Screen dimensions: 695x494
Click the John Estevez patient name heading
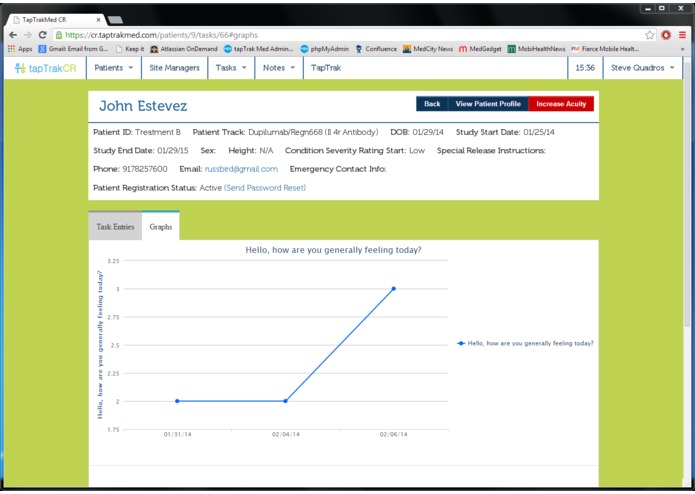pos(143,106)
